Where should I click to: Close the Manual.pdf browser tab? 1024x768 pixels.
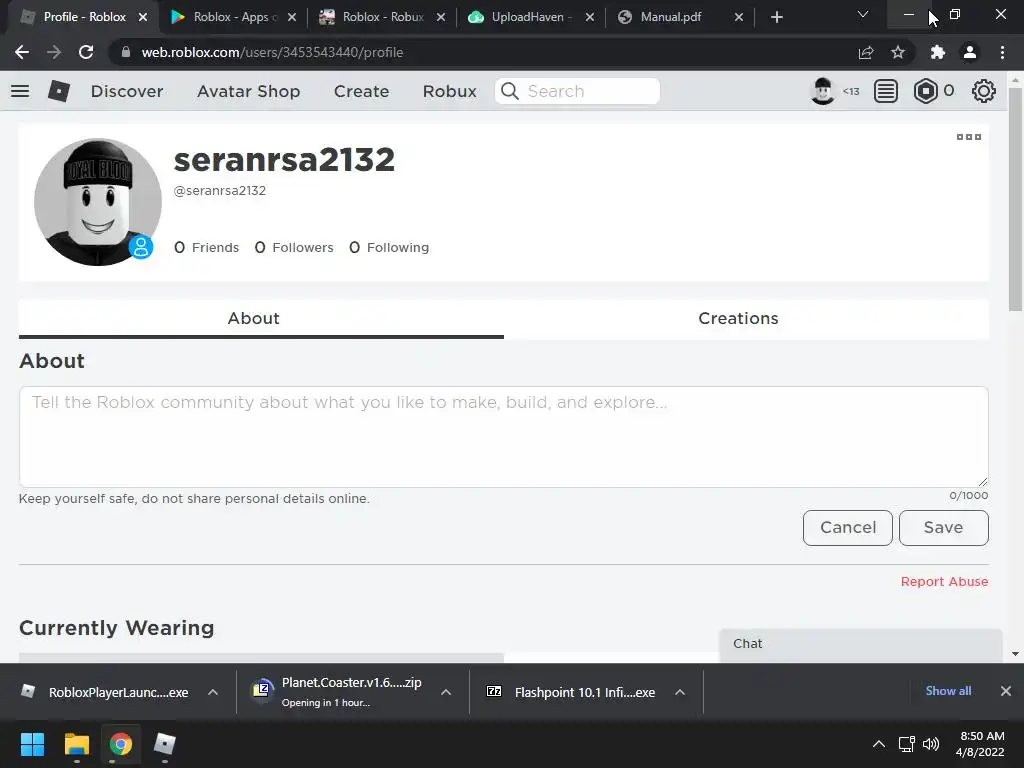(739, 17)
